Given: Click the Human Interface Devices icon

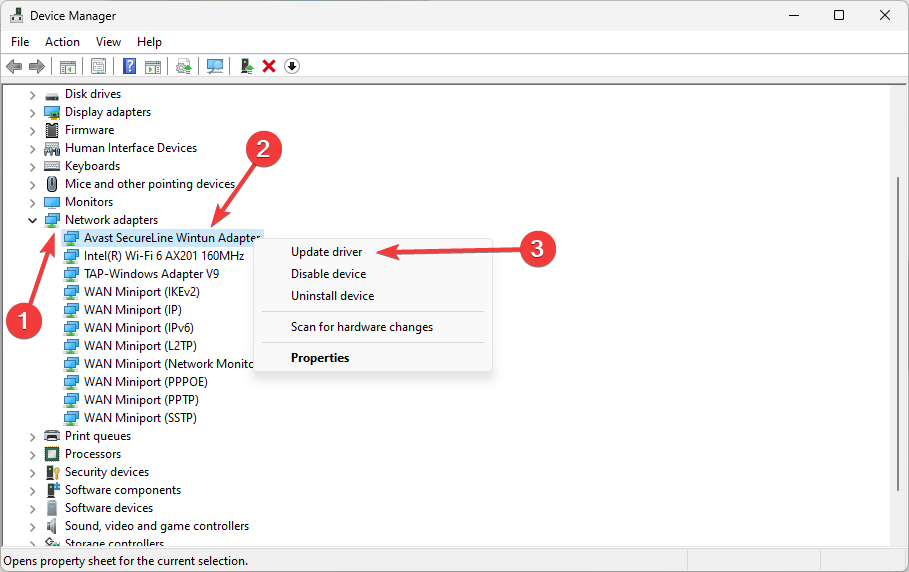Looking at the screenshot, I should [x=52, y=148].
